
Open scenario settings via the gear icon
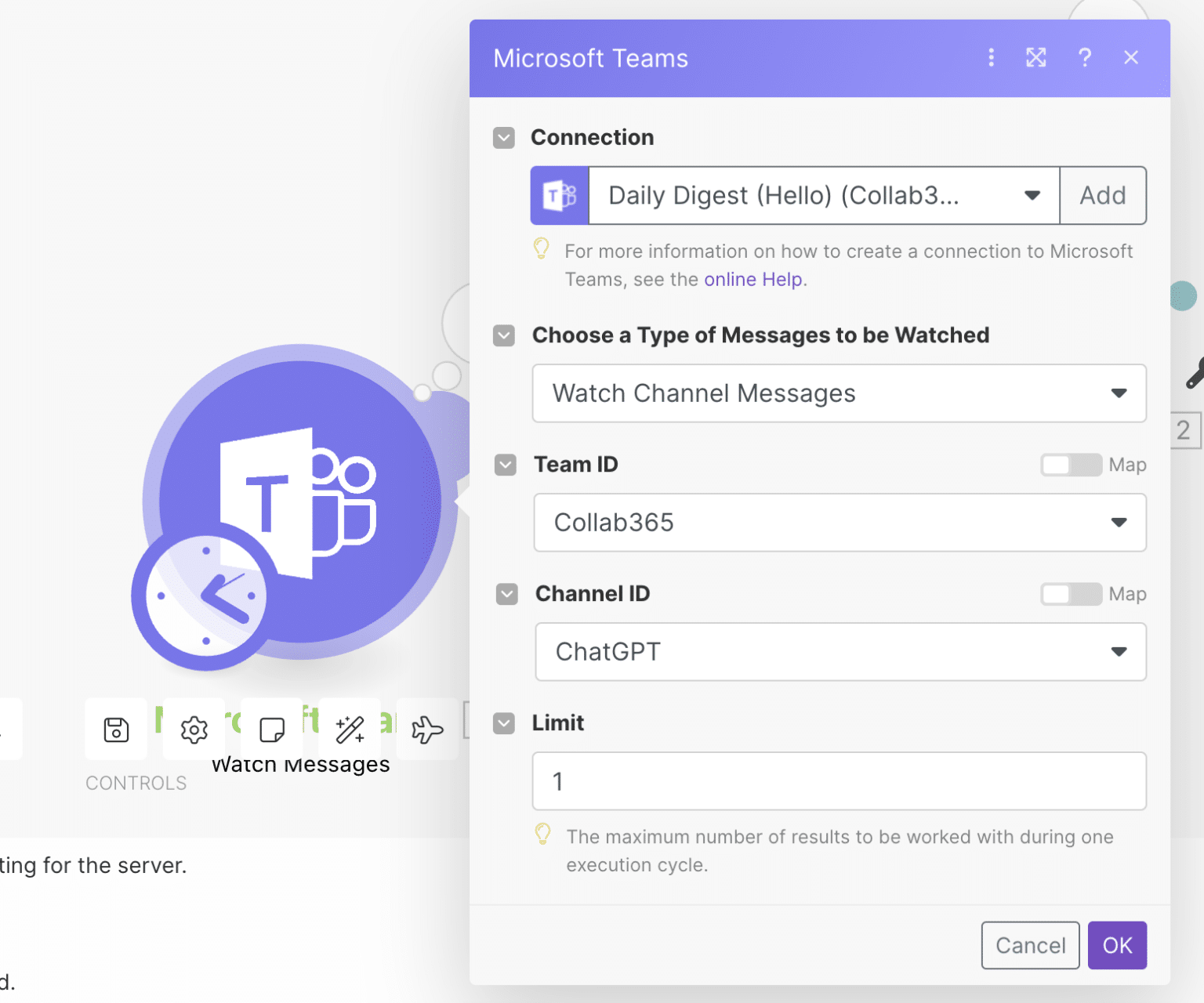(x=193, y=729)
